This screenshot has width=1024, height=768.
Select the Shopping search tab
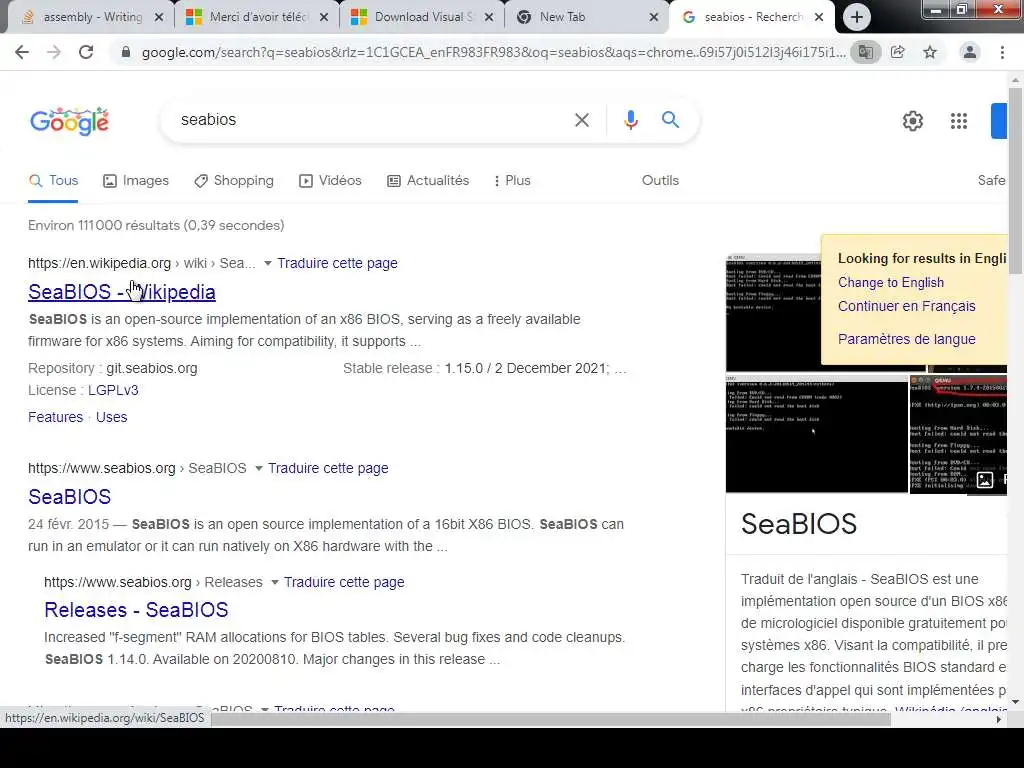(x=234, y=181)
